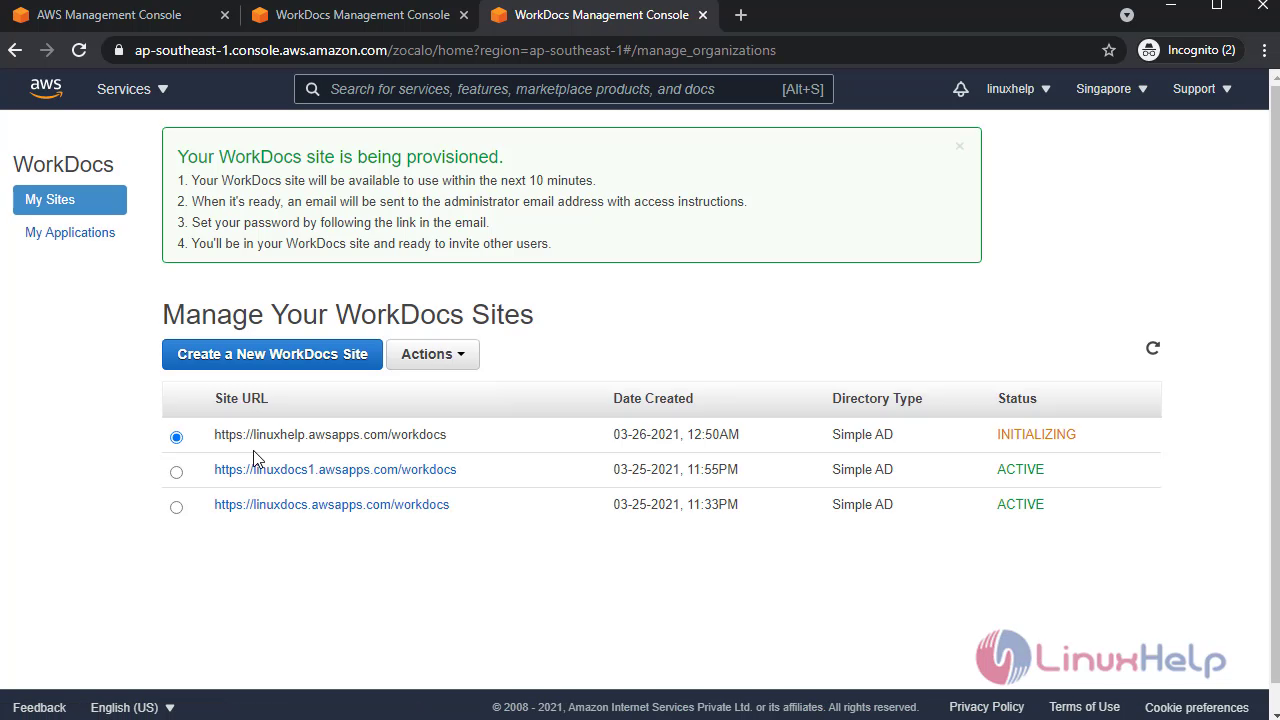Expand the Services dropdown menu
Screen dimensions: 1280x720
pyautogui.click(x=133, y=89)
